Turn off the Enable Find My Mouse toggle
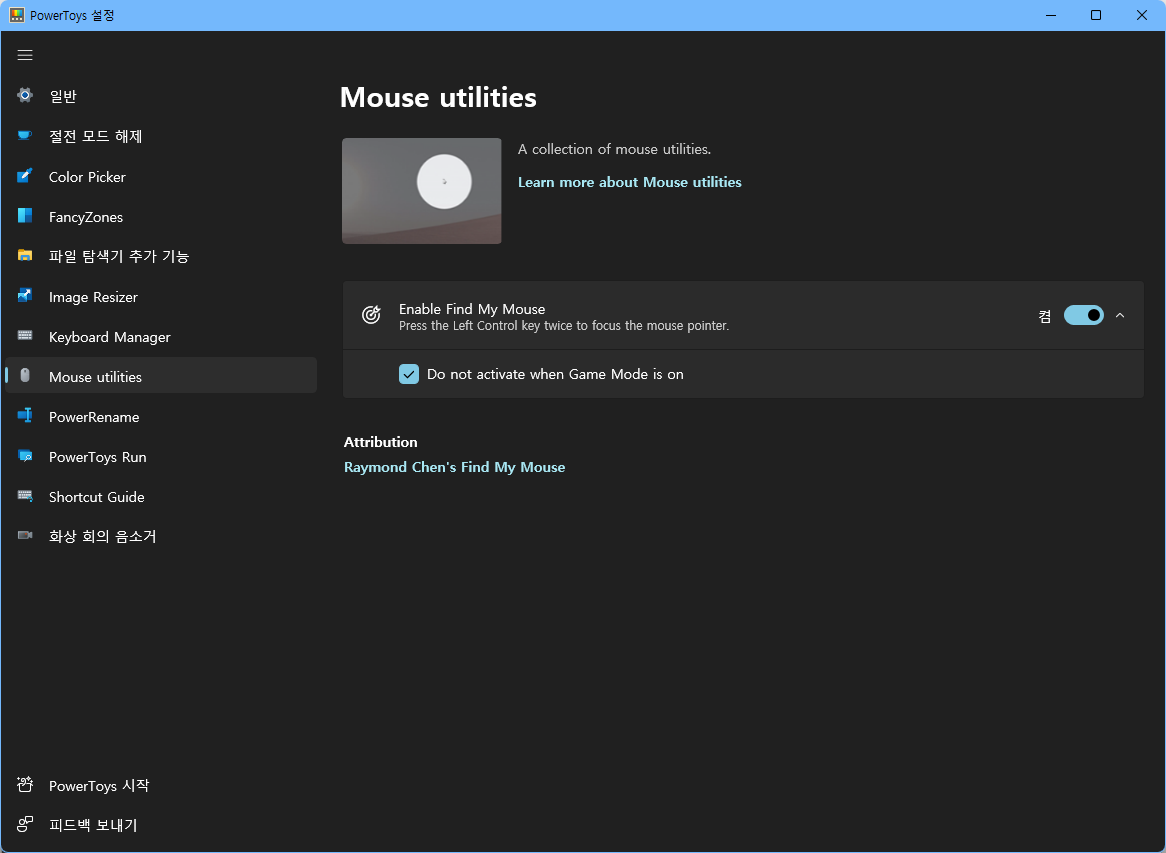Screen dimensions: 1166x853 [x=1083, y=315]
